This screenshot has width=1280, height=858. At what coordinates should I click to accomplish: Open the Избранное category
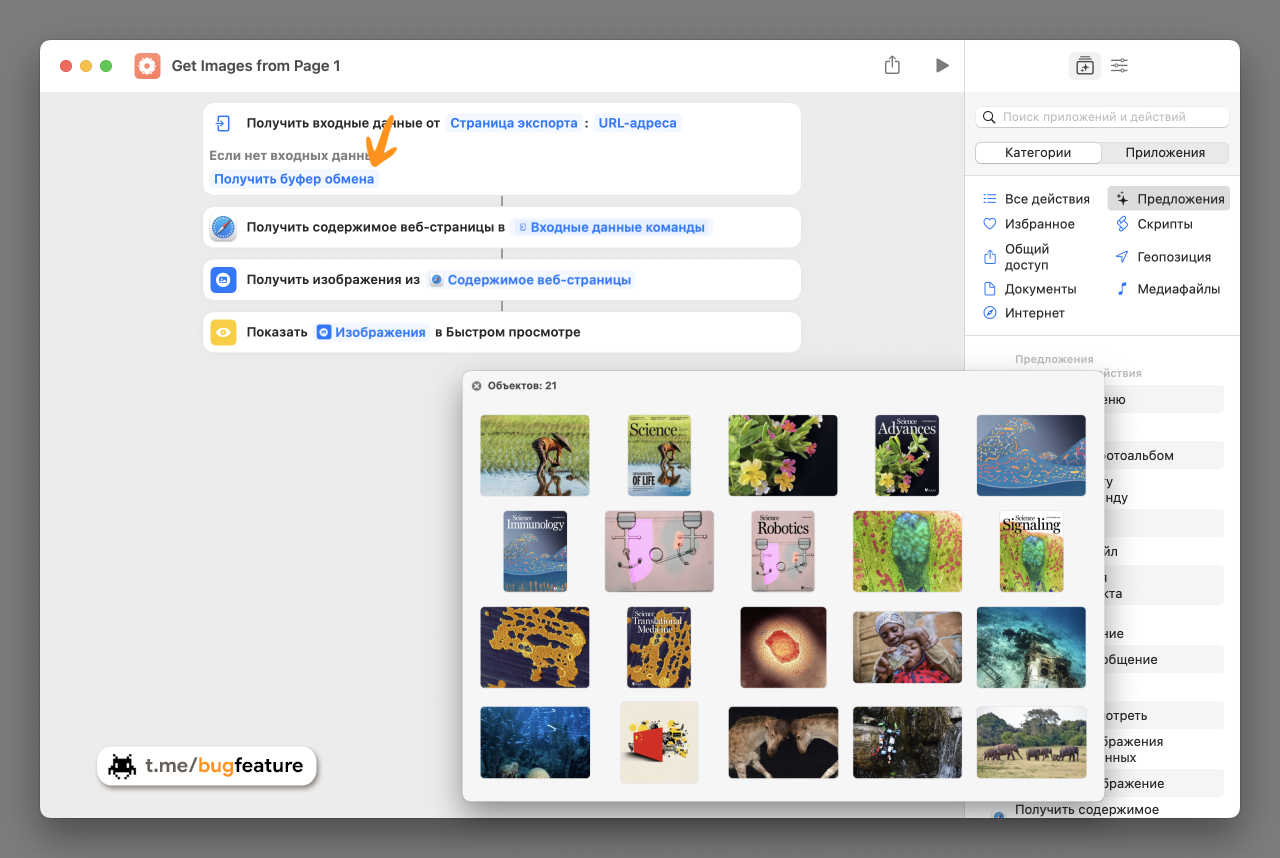(x=1029, y=224)
